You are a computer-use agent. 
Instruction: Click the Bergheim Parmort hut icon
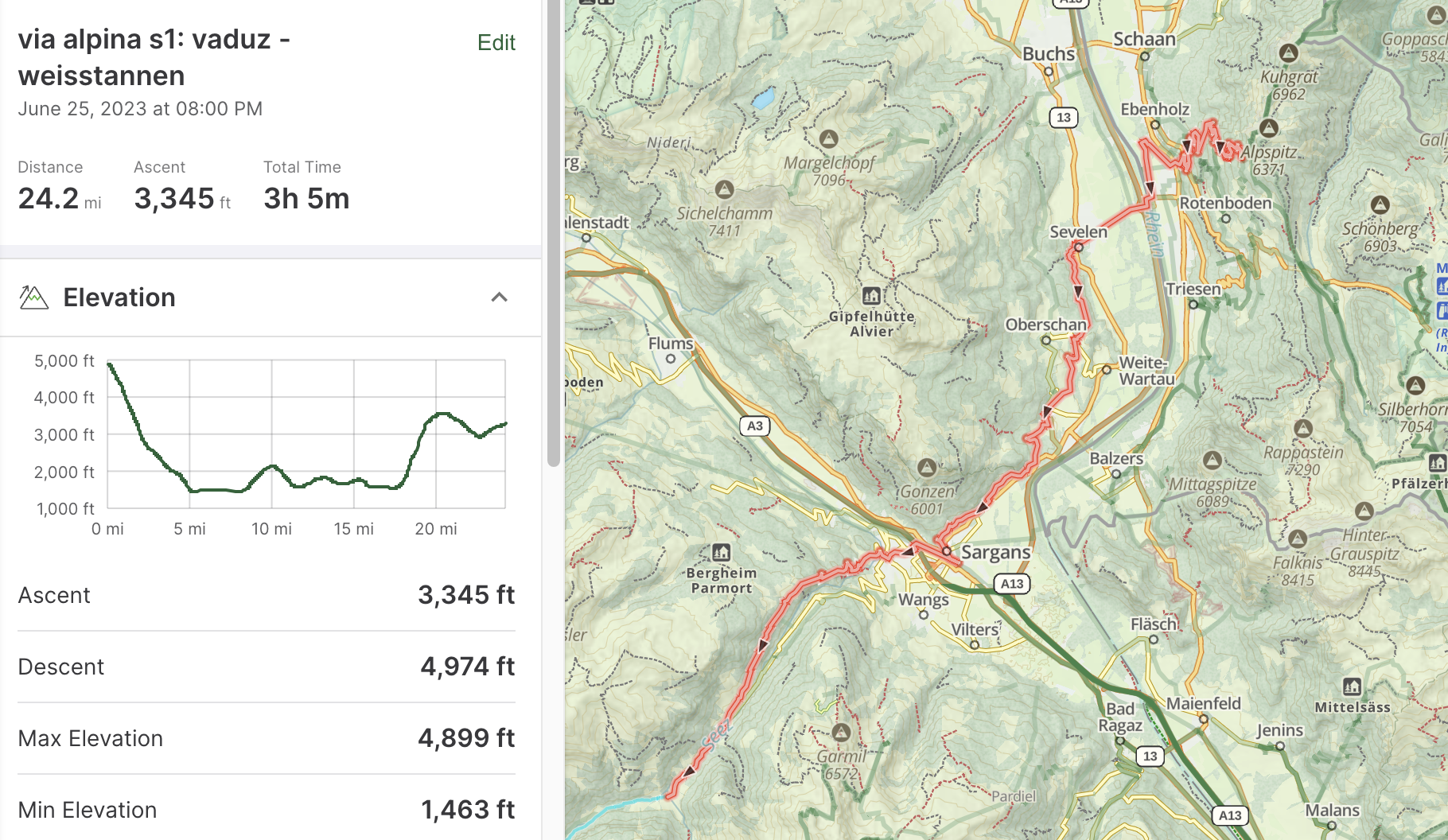click(722, 552)
